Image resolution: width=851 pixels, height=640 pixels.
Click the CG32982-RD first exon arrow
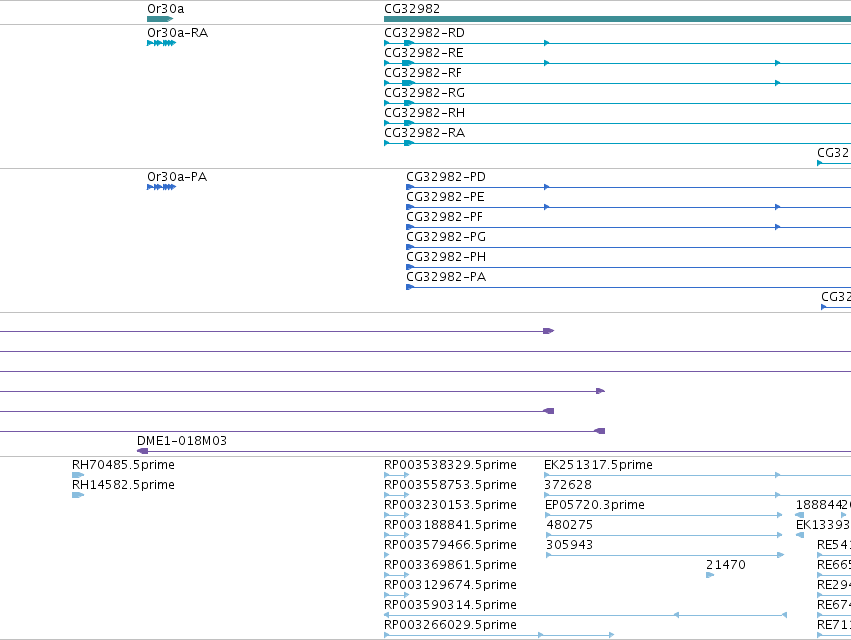coord(386,43)
